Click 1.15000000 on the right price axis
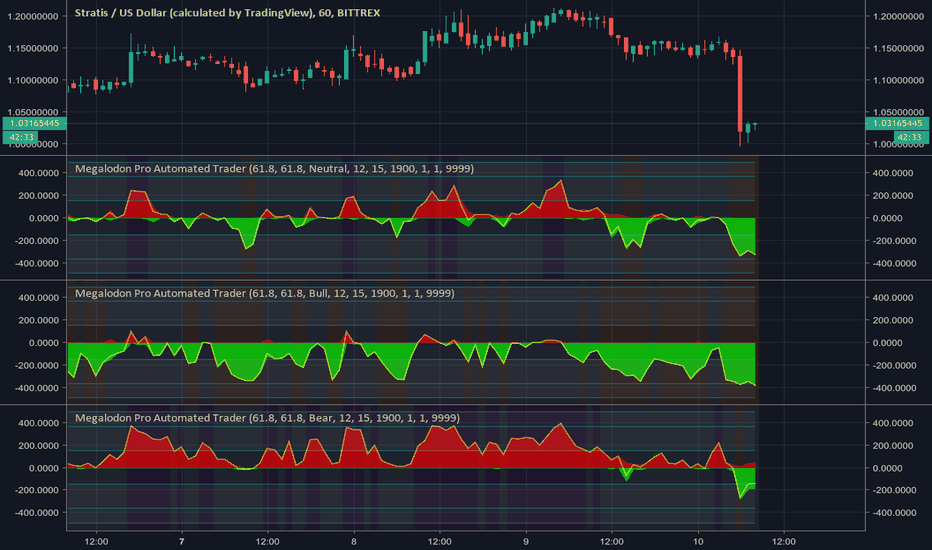This screenshot has height=550, width=932. (x=898, y=48)
